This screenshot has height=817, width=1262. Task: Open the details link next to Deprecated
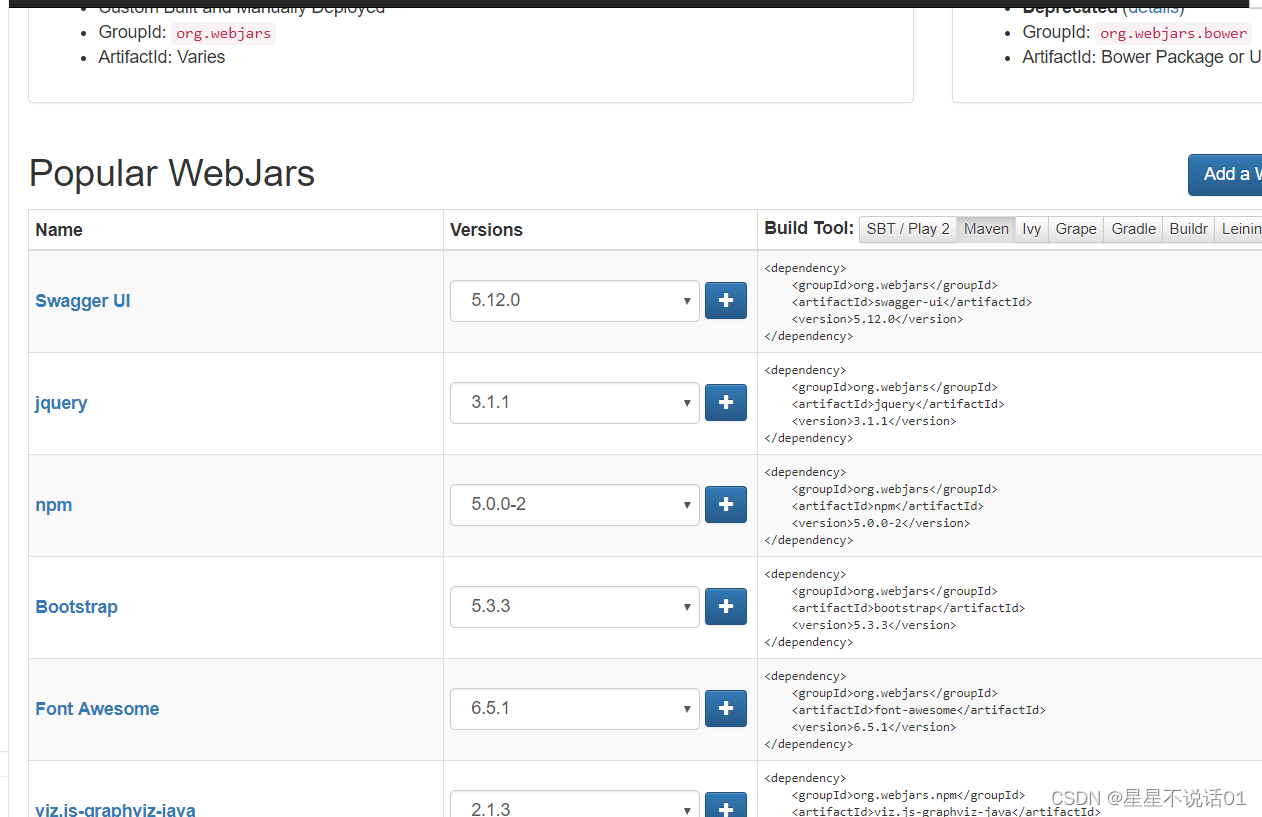1153,8
